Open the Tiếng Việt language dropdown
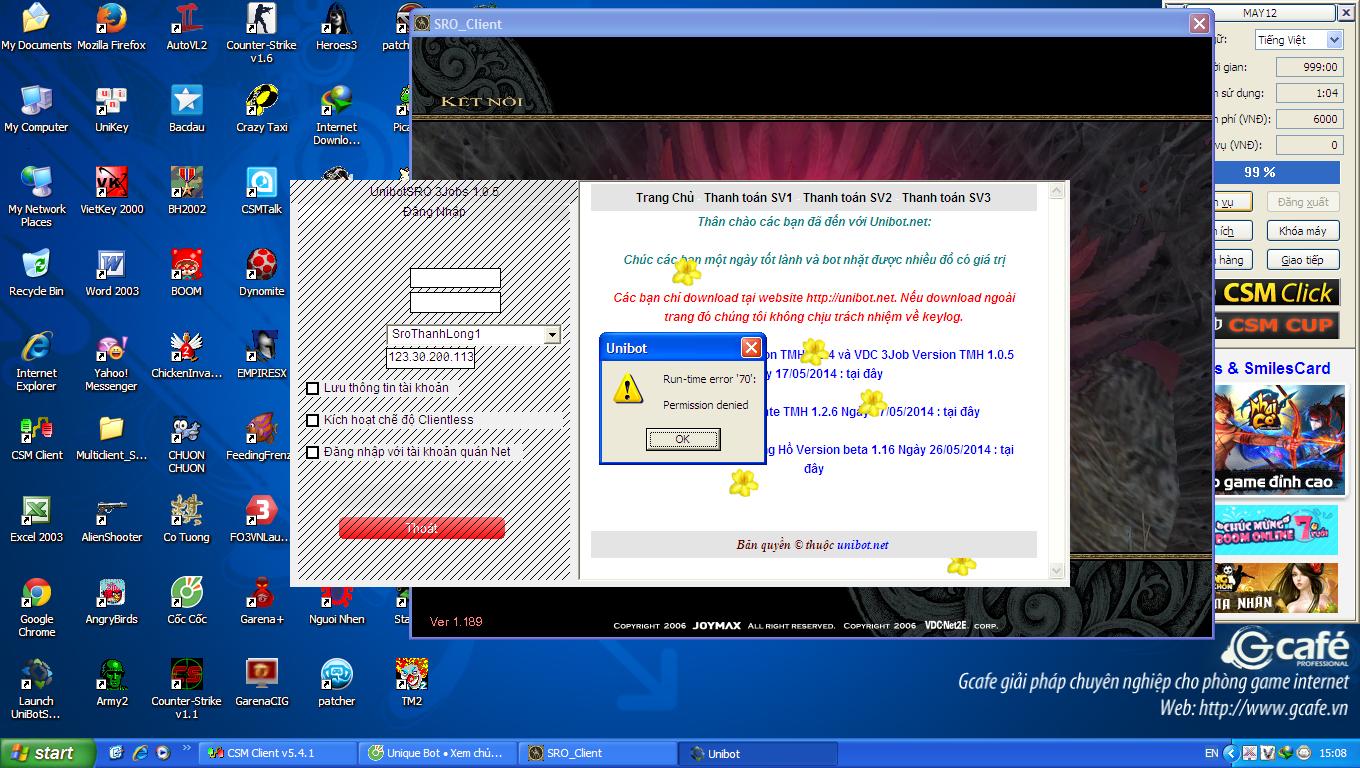The height and width of the screenshot is (768, 1360). (1334, 40)
